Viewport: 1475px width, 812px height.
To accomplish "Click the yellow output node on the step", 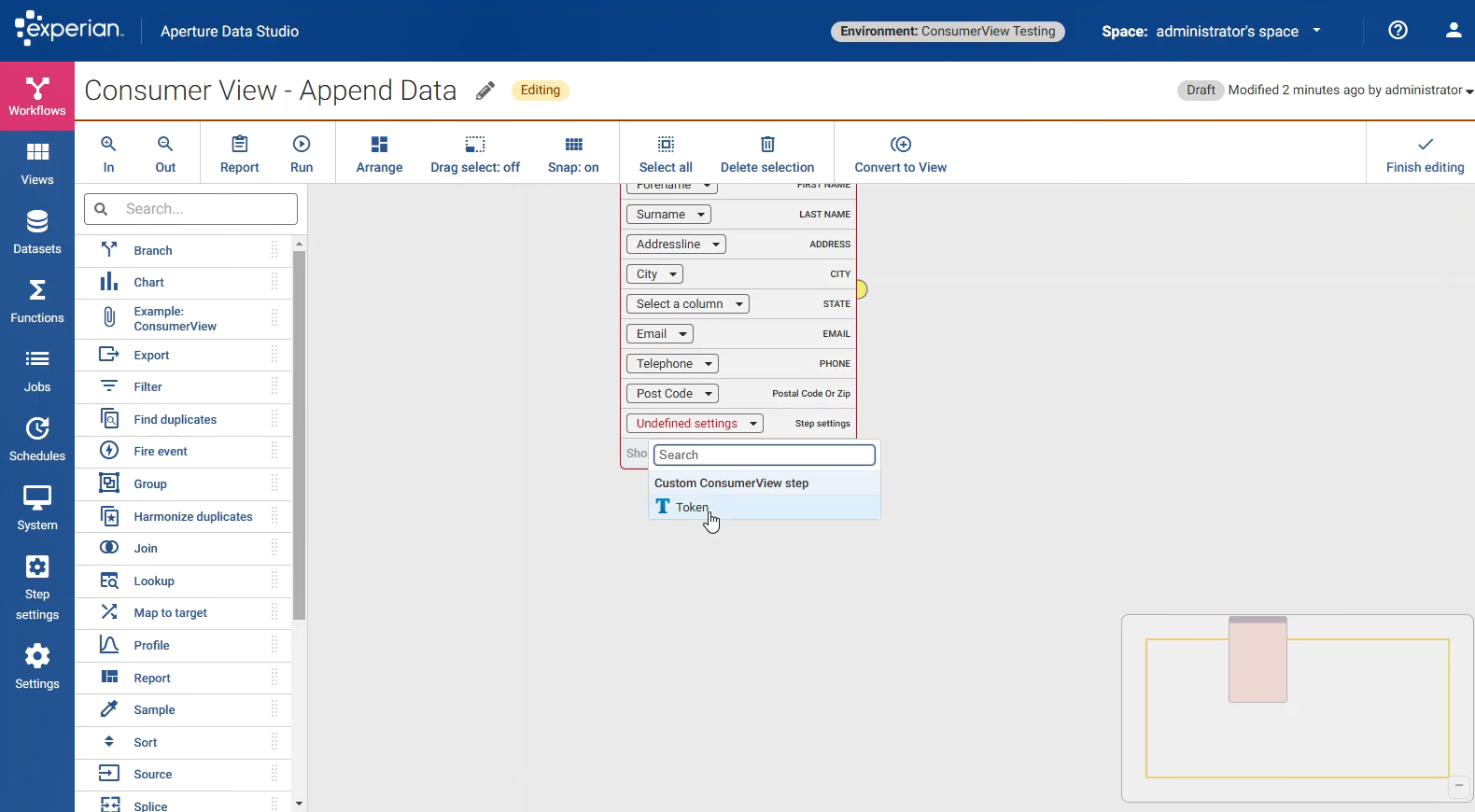I will [x=862, y=289].
